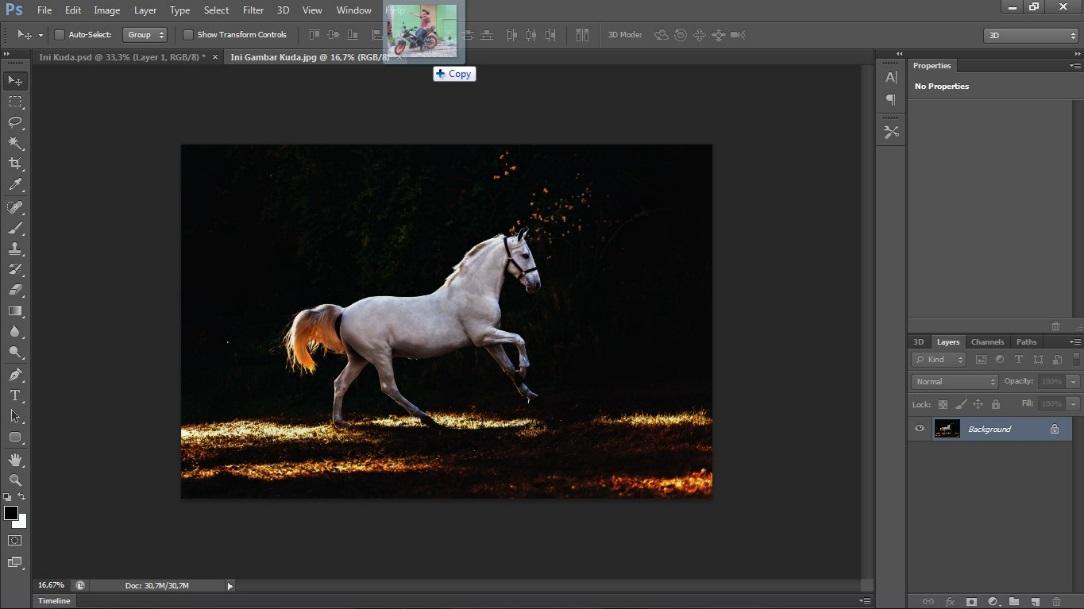Create a new group folder
Viewport: 1084px width, 609px height.
coord(1013,602)
